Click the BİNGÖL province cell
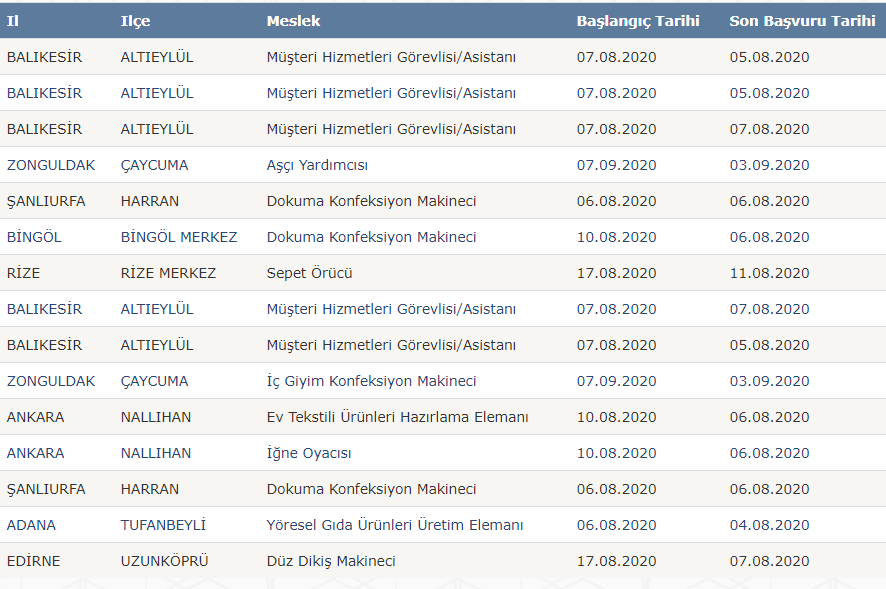 pos(34,237)
